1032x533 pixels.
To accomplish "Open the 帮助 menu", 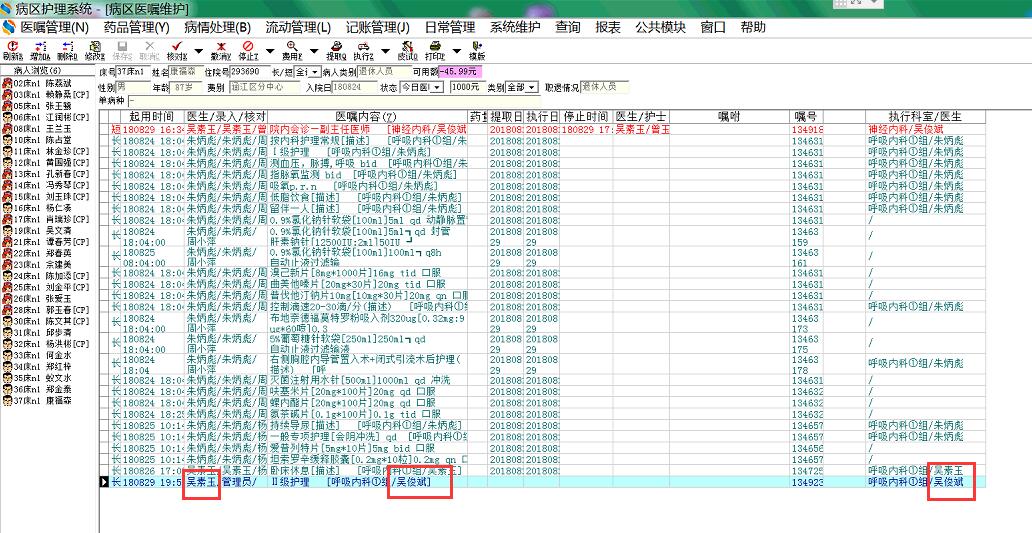I will click(753, 27).
